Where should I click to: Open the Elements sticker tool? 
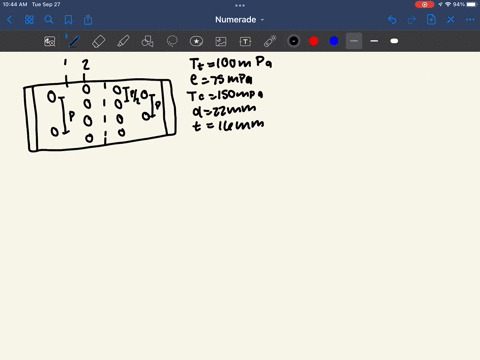196,41
